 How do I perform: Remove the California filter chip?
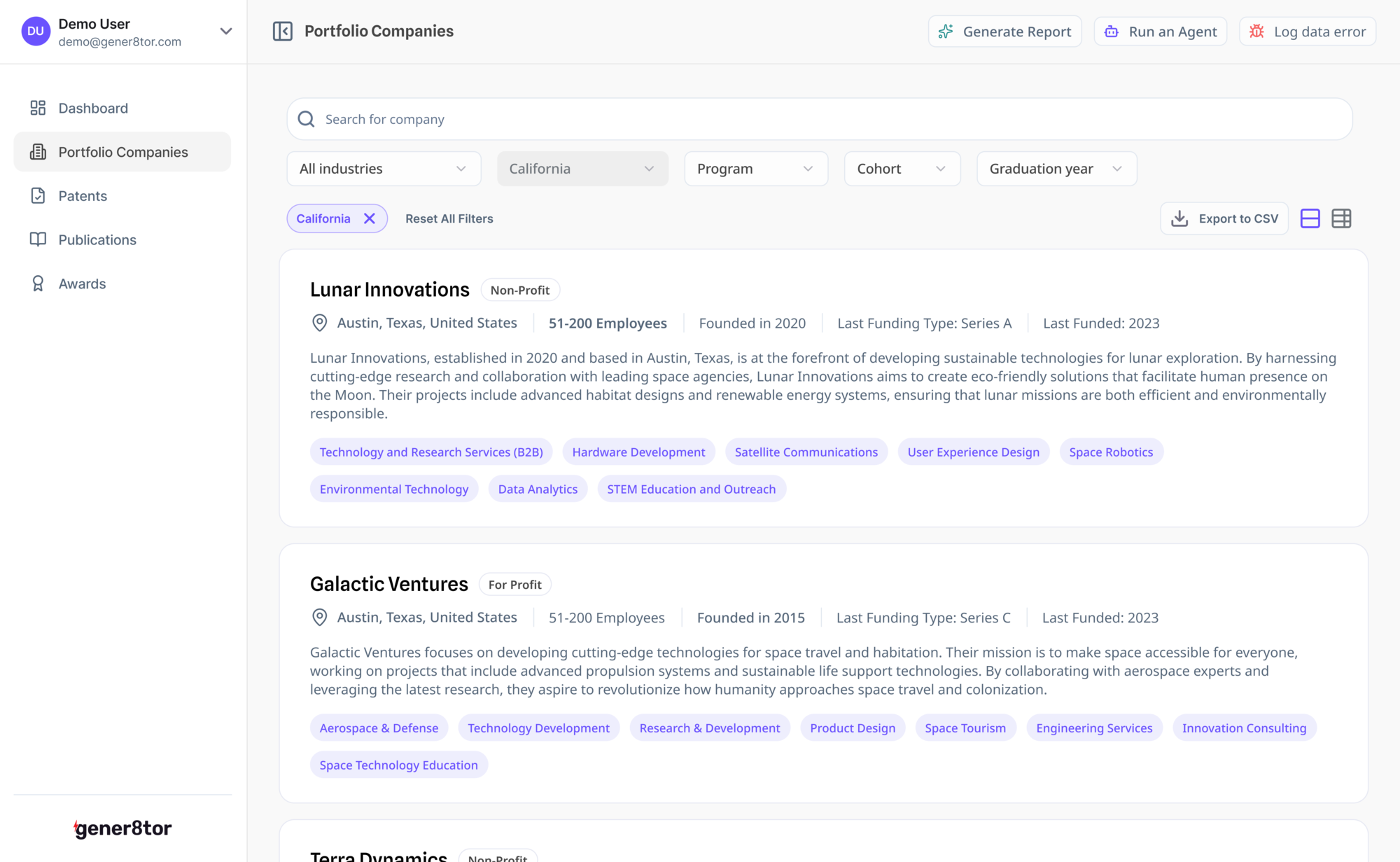[370, 218]
